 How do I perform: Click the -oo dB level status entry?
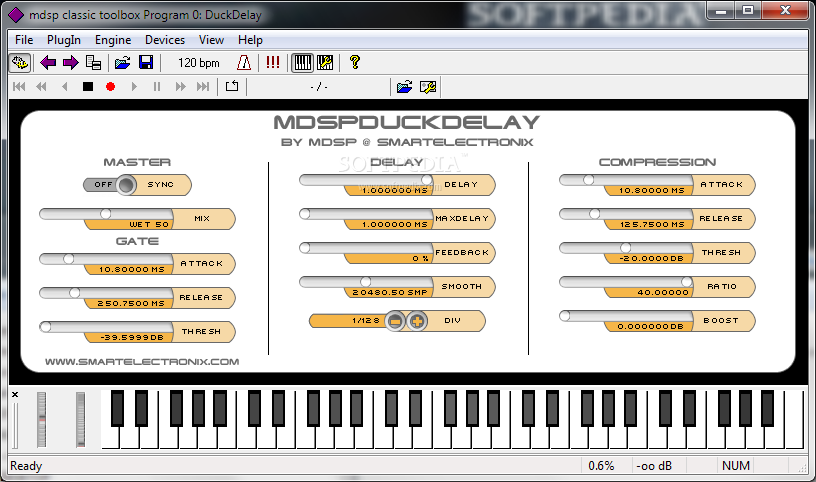click(654, 466)
